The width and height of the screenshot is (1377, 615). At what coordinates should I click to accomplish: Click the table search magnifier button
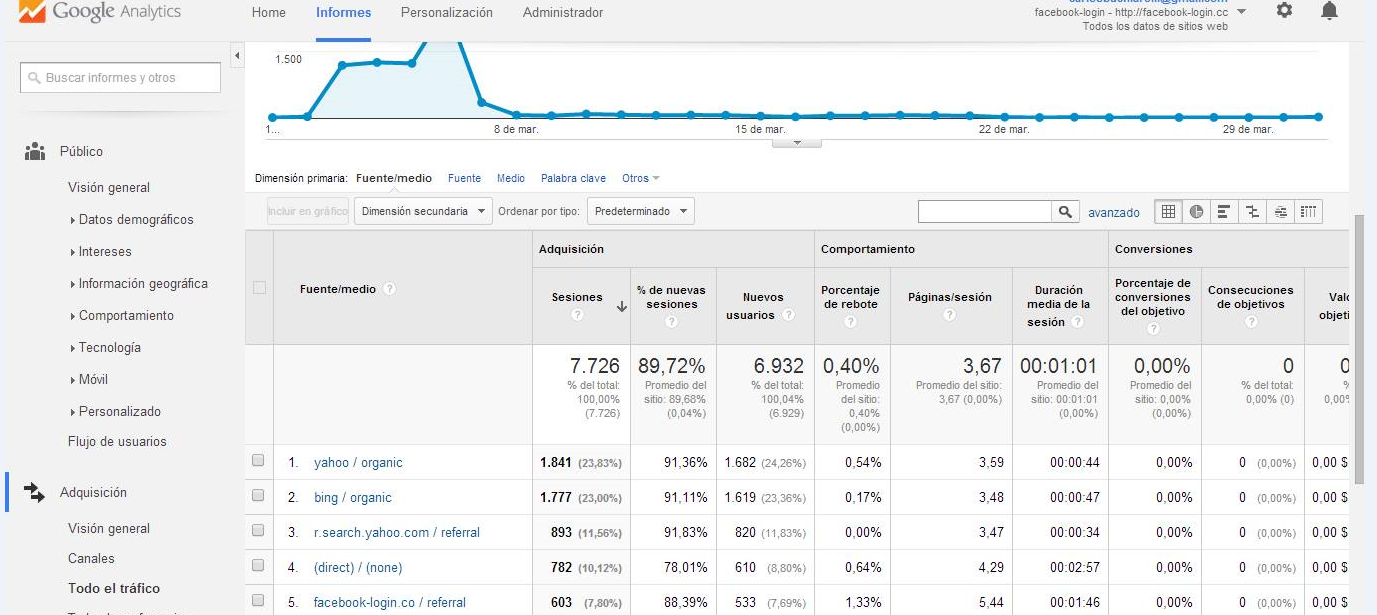click(x=1066, y=211)
